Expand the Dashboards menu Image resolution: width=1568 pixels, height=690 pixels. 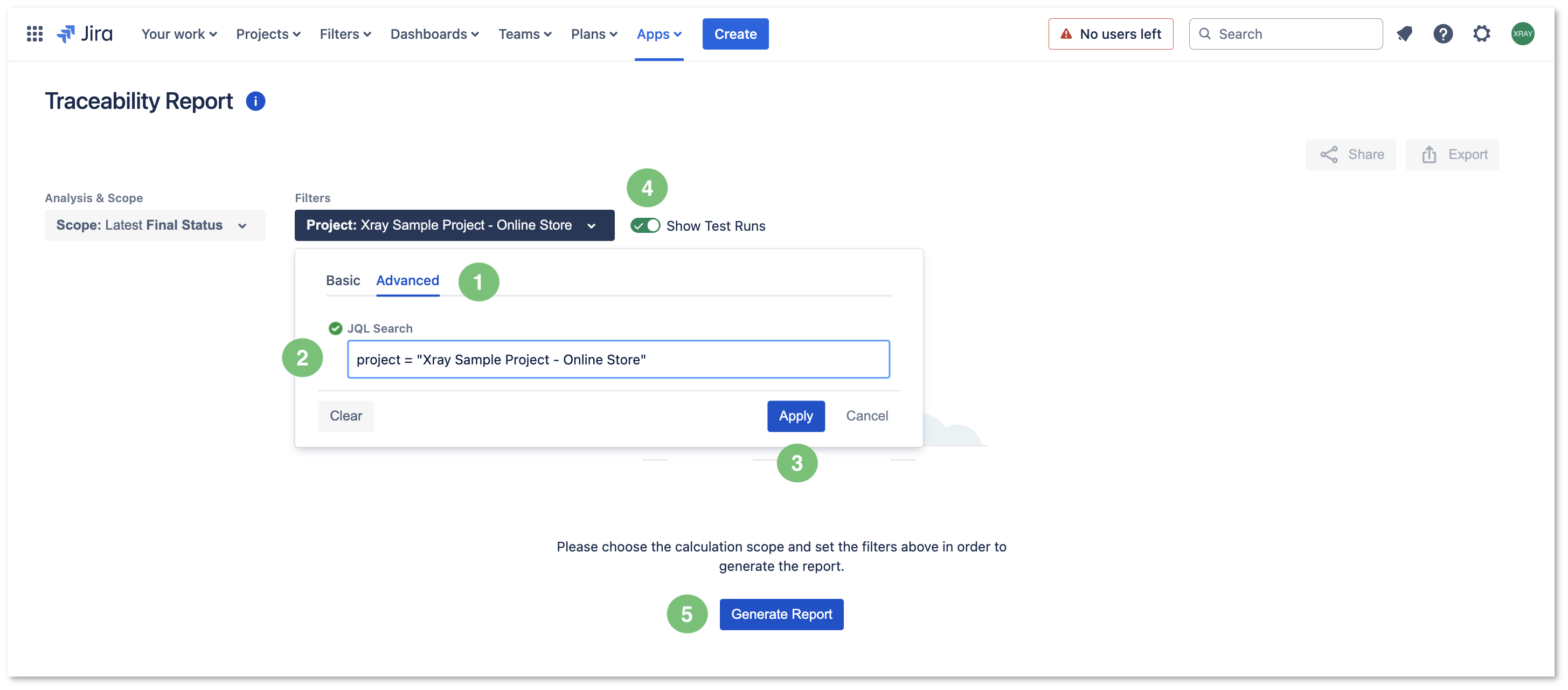point(435,34)
